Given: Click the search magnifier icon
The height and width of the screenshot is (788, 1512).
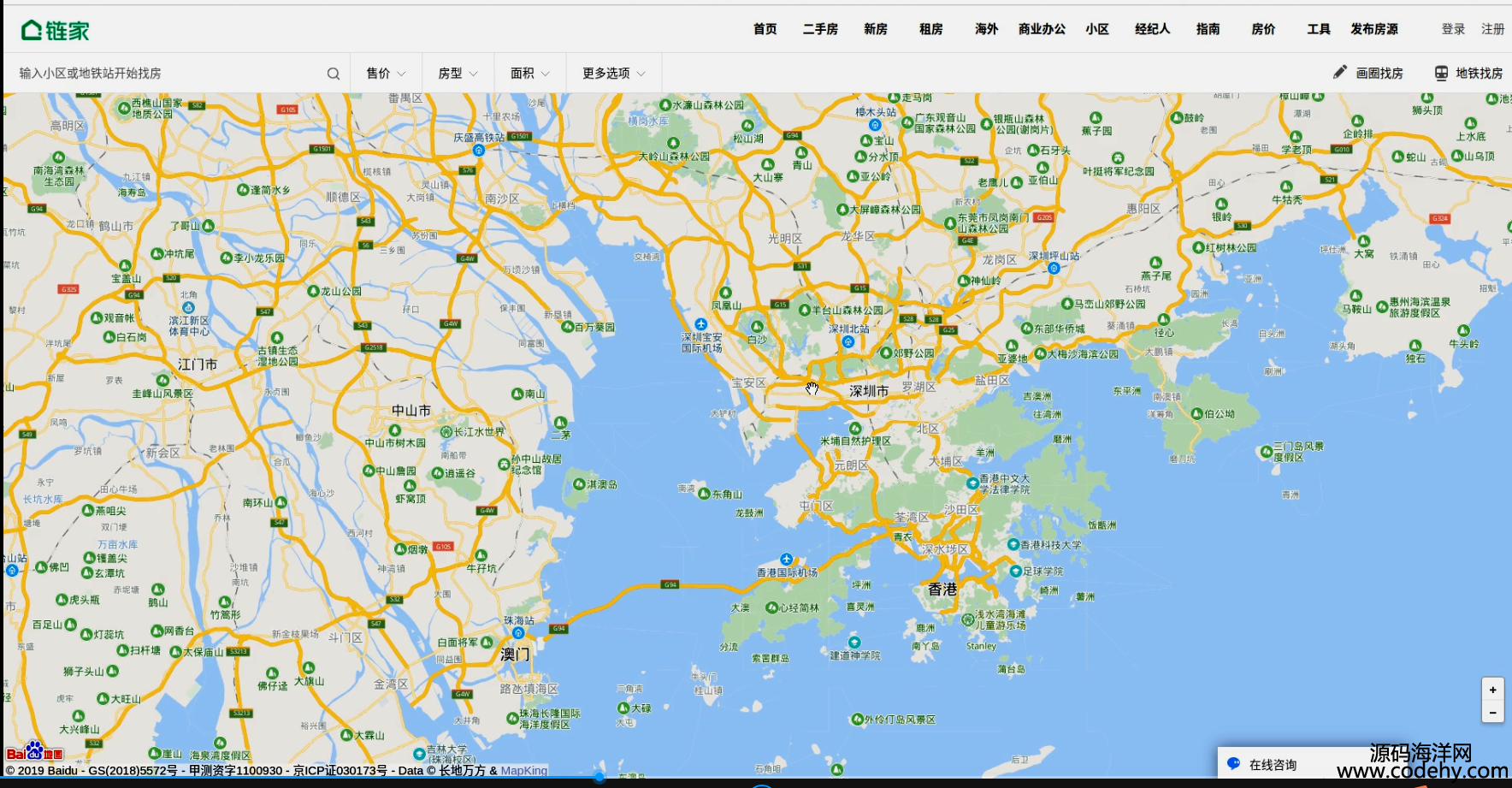Looking at the screenshot, I should 334,74.
